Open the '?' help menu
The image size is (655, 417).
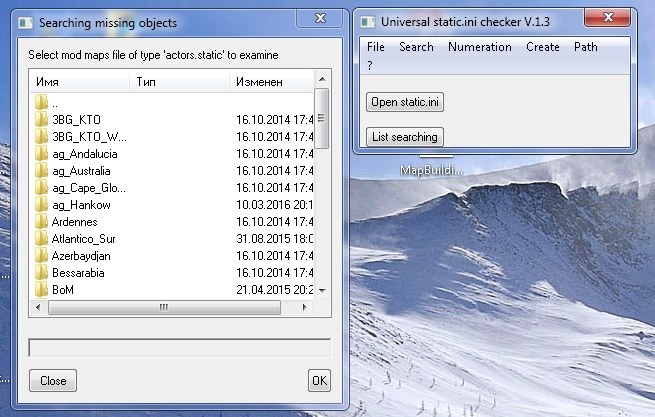[370, 65]
